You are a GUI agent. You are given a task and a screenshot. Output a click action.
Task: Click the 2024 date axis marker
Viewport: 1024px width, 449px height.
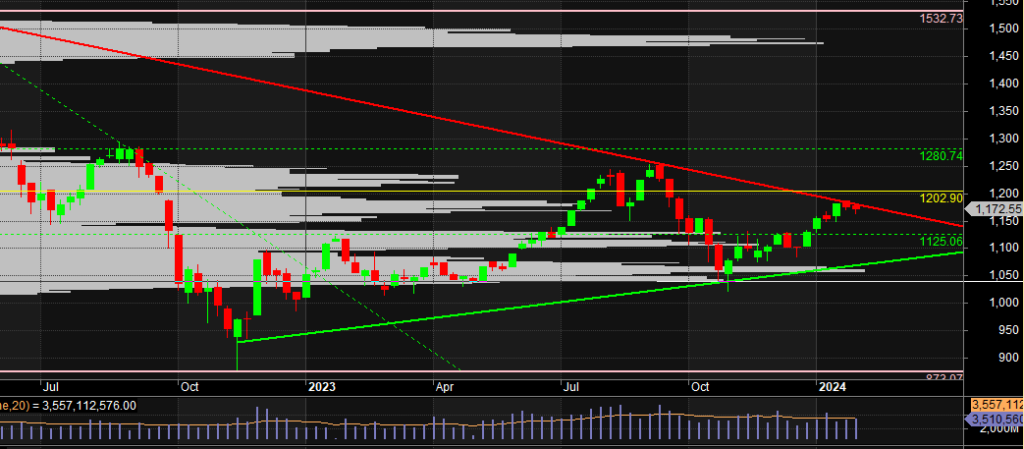(x=830, y=385)
